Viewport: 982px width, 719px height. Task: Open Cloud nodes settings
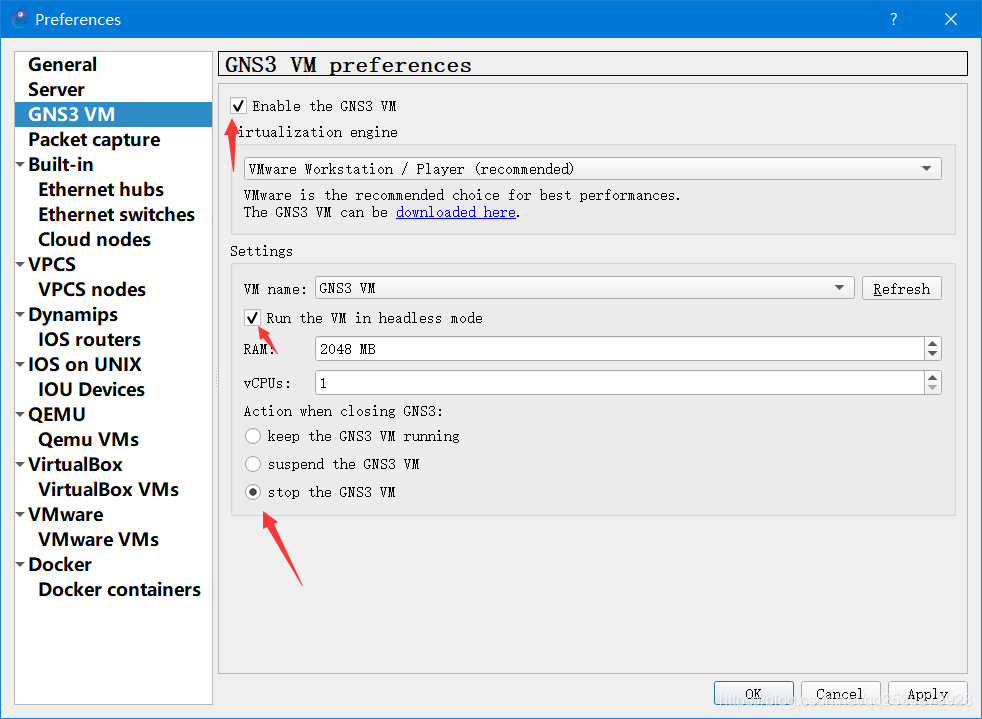click(95, 239)
